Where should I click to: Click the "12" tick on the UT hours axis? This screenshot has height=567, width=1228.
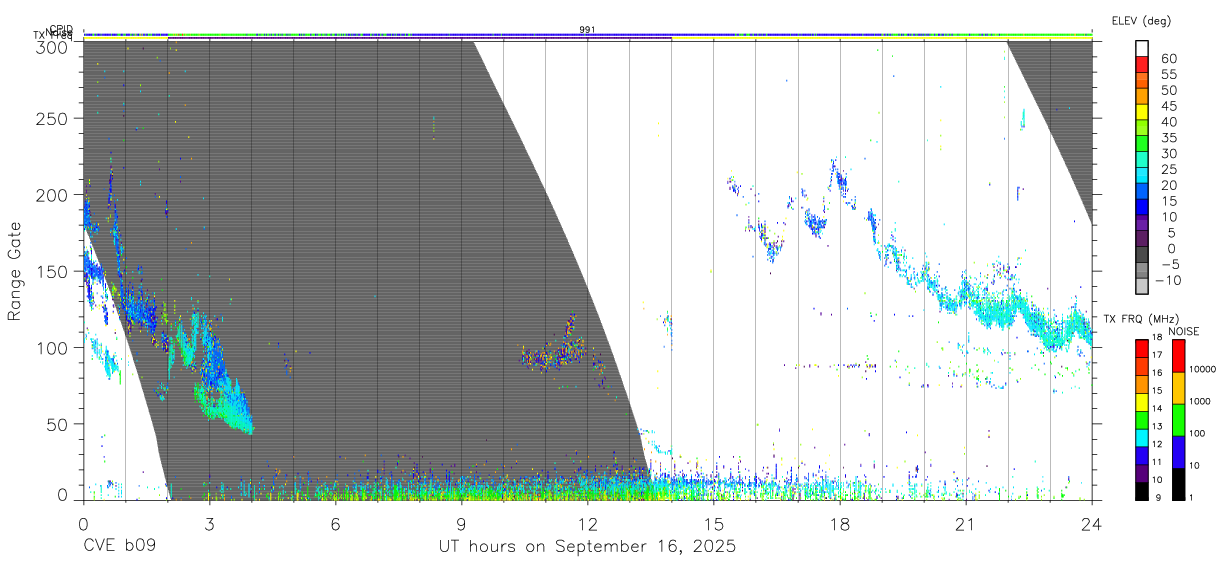tap(587, 524)
